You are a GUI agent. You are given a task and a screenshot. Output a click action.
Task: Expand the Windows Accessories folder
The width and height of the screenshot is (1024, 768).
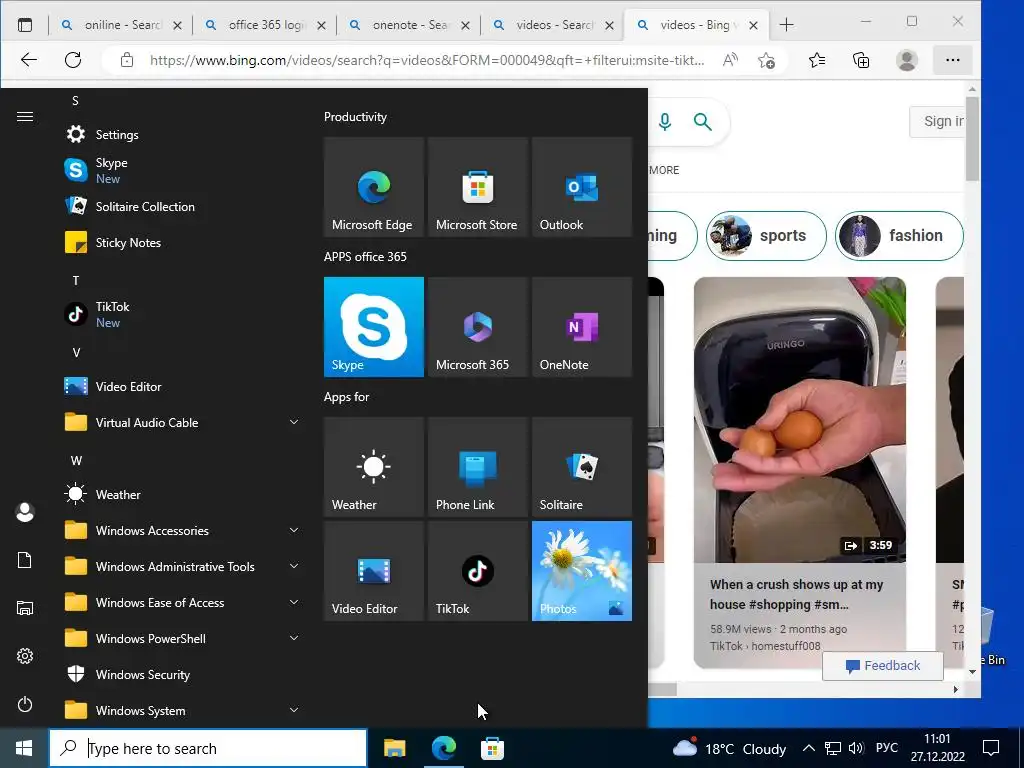180,530
